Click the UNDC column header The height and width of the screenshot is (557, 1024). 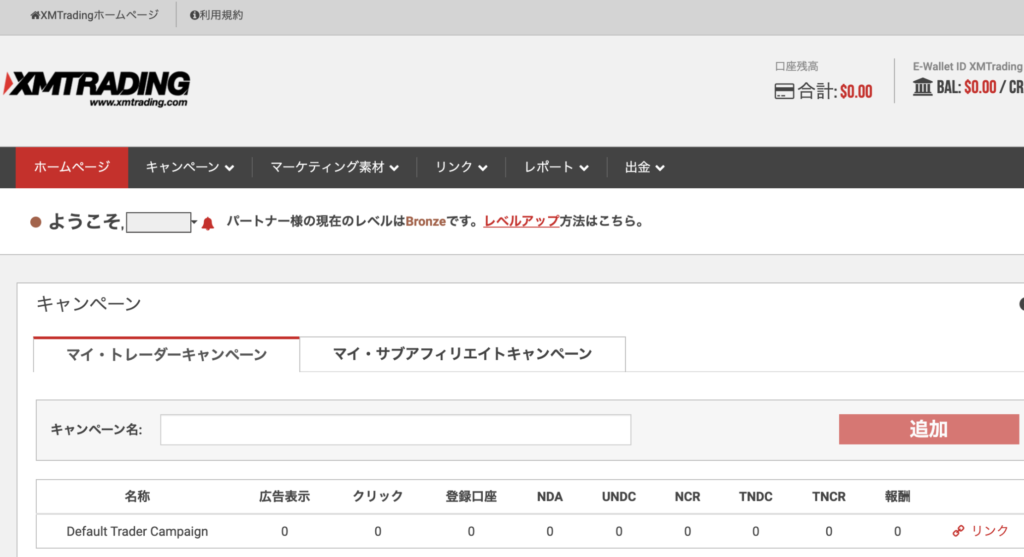tap(618, 496)
